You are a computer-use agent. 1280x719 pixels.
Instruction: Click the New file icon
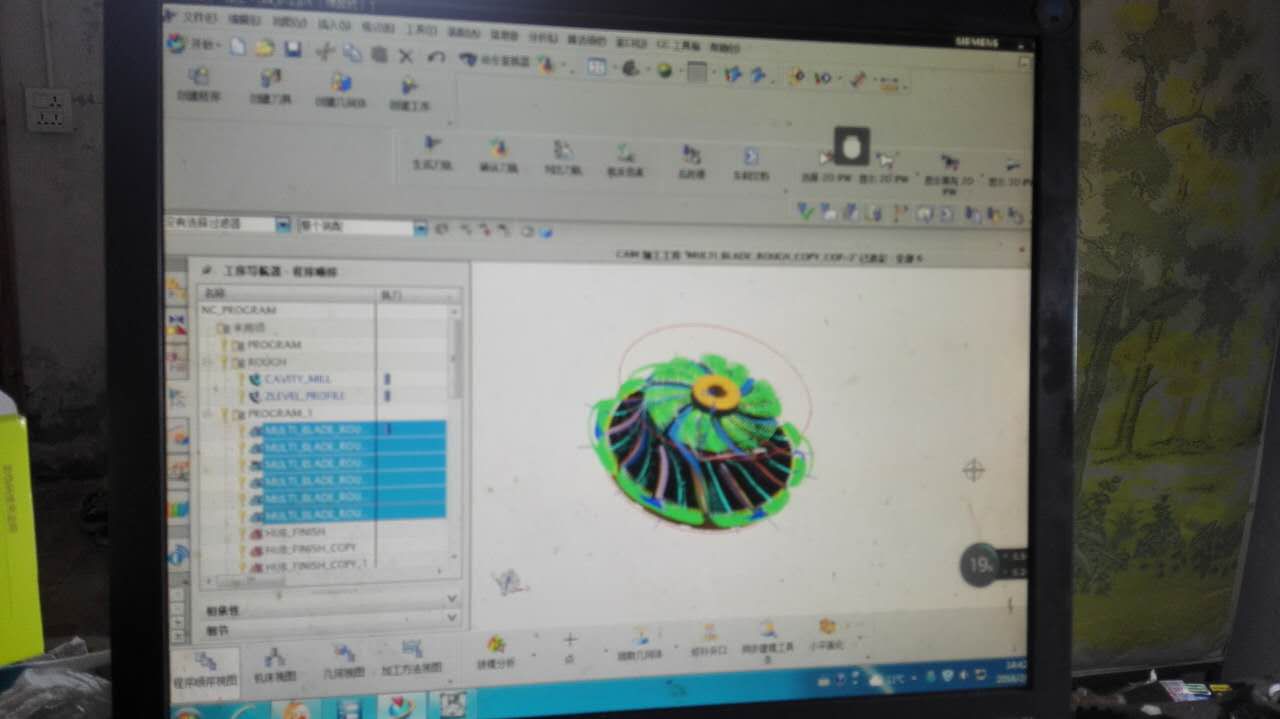[237, 46]
